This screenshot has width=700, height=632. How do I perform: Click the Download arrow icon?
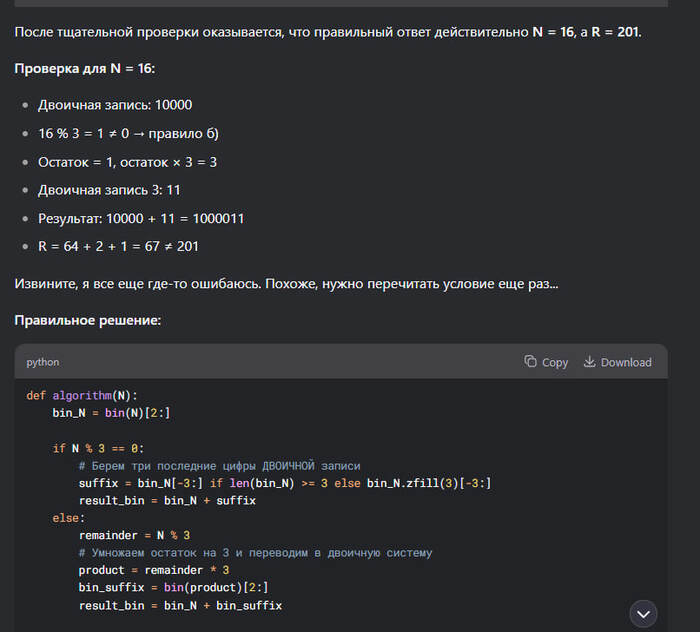(589, 362)
